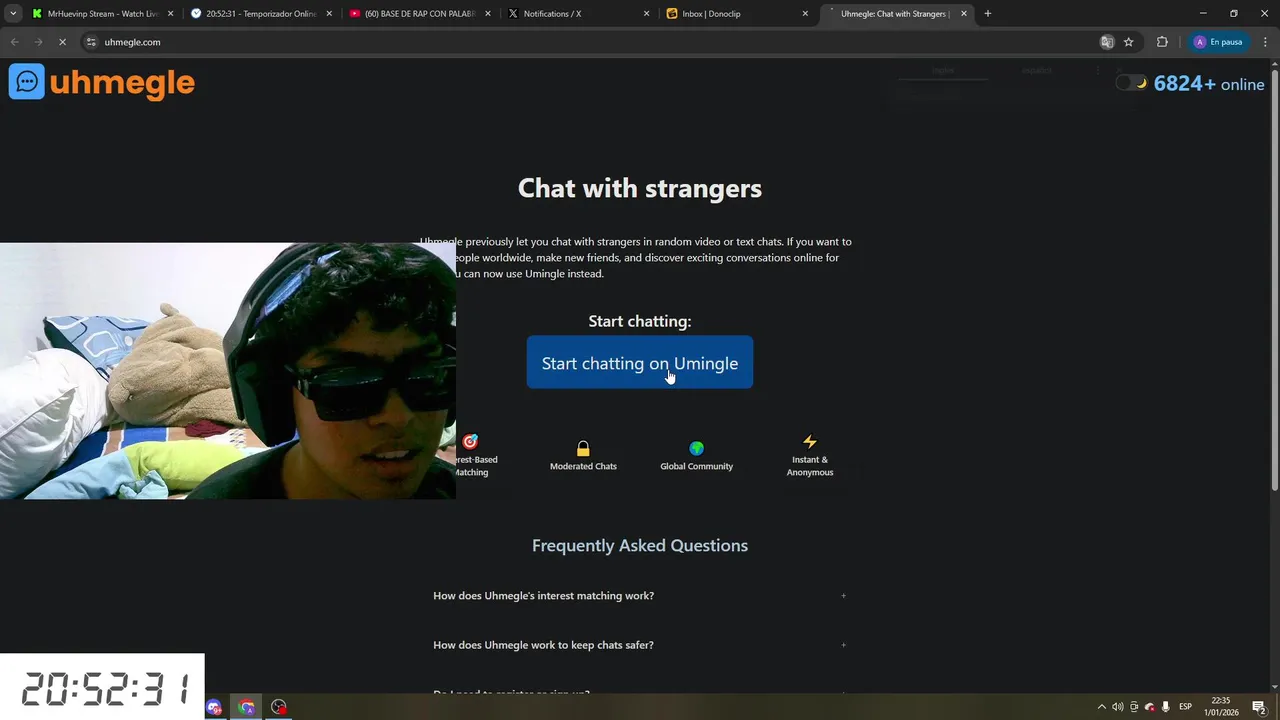Open Chrome from the taskbar
The width and height of the screenshot is (1280, 720).
click(x=246, y=707)
